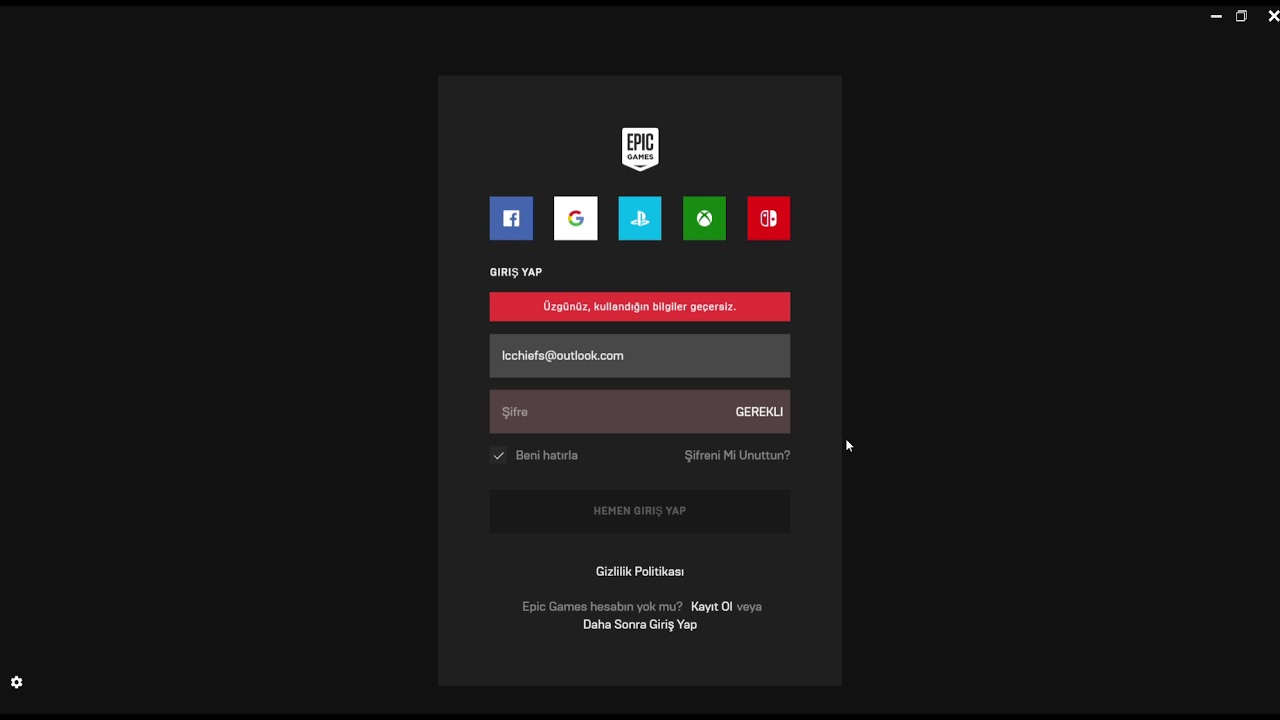Click the email field with lcchiefs@outlook.com
The width and height of the screenshot is (1280, 720).
point(640,356)
